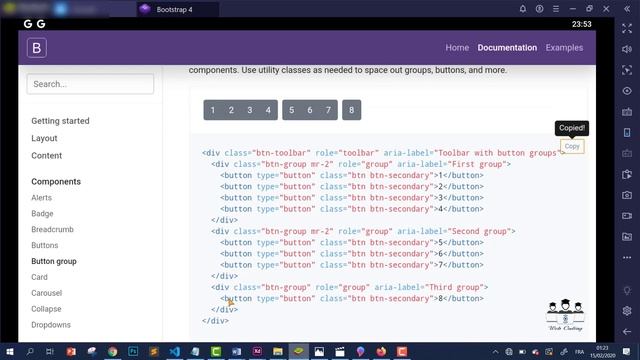Show more tools ellipsis
The width and height of the screenshot is (640, 360).
coord(627,258)
